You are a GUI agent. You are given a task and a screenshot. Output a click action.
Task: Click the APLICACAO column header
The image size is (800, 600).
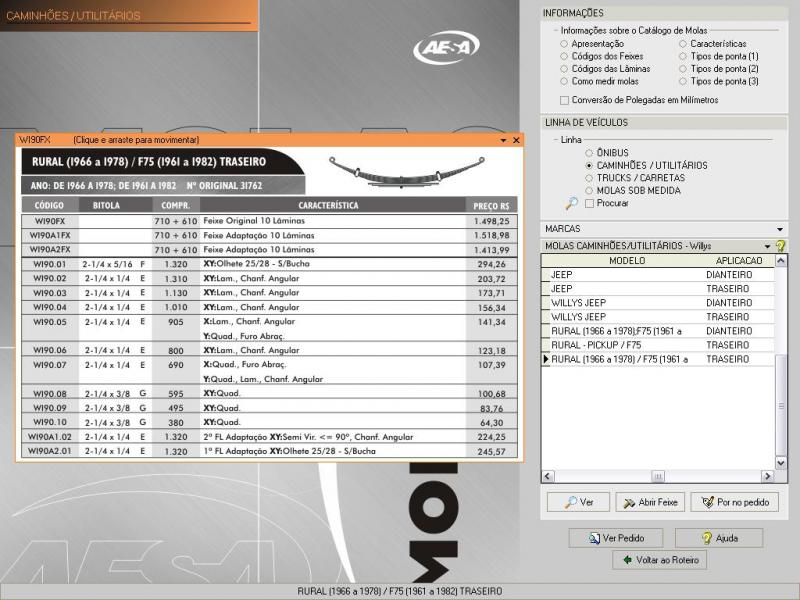[x=738, y=260]
